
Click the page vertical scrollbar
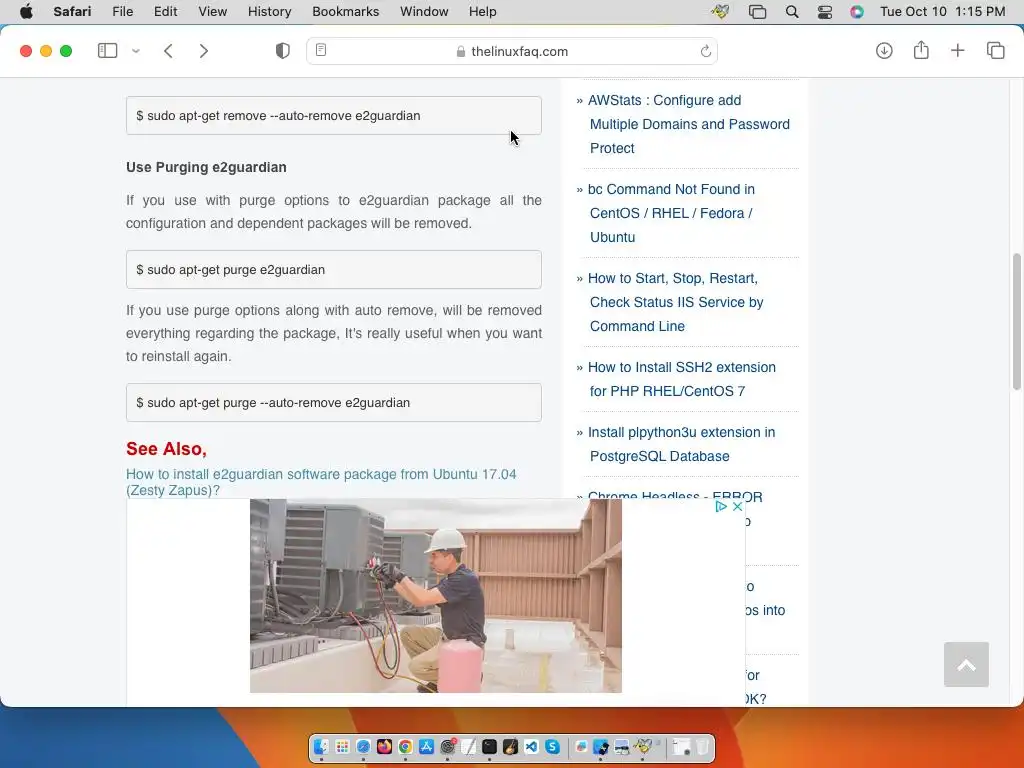click(1016, 321)
